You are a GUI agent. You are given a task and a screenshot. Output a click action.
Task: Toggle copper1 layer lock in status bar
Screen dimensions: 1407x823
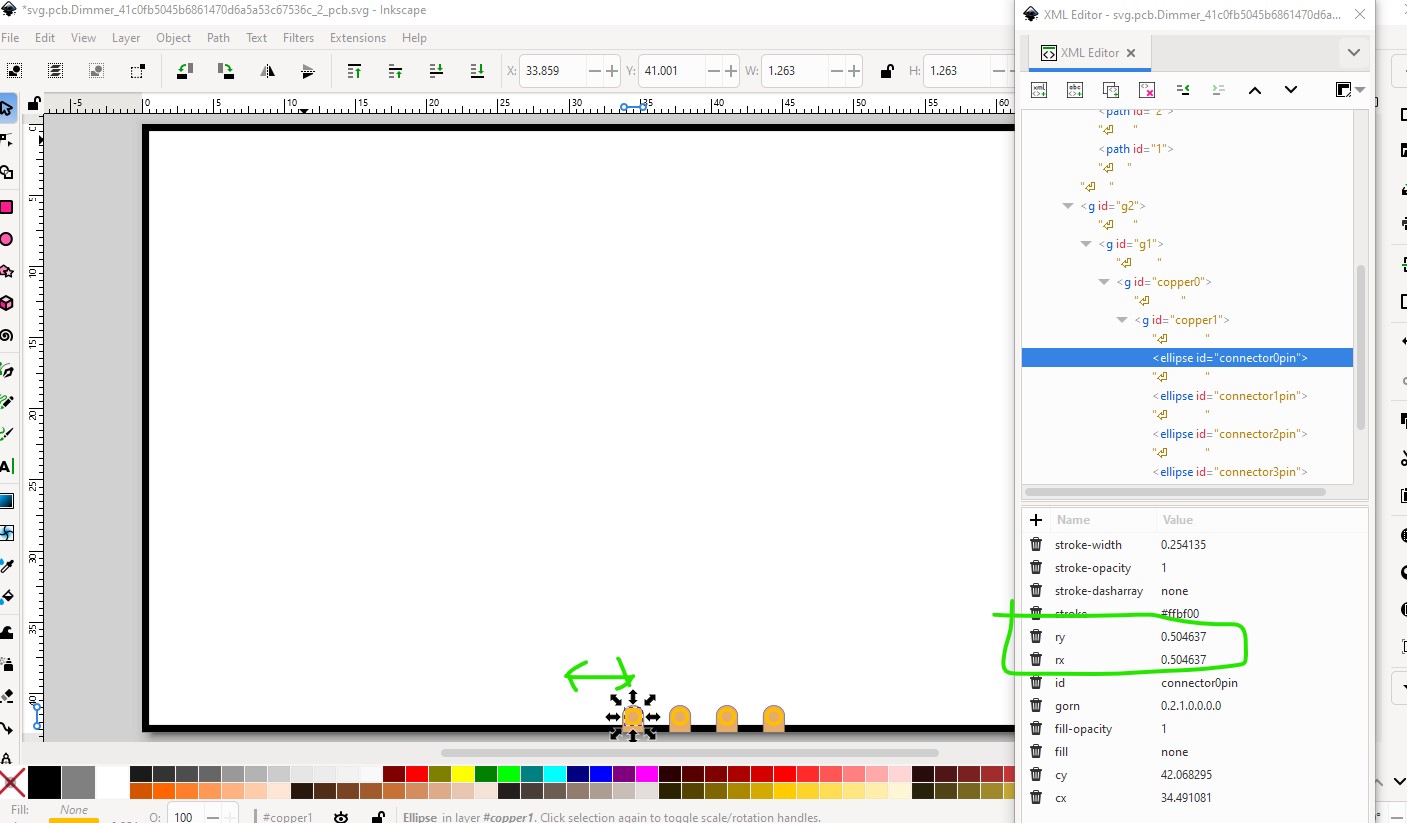pyautogui.click(x=377, y=817)
